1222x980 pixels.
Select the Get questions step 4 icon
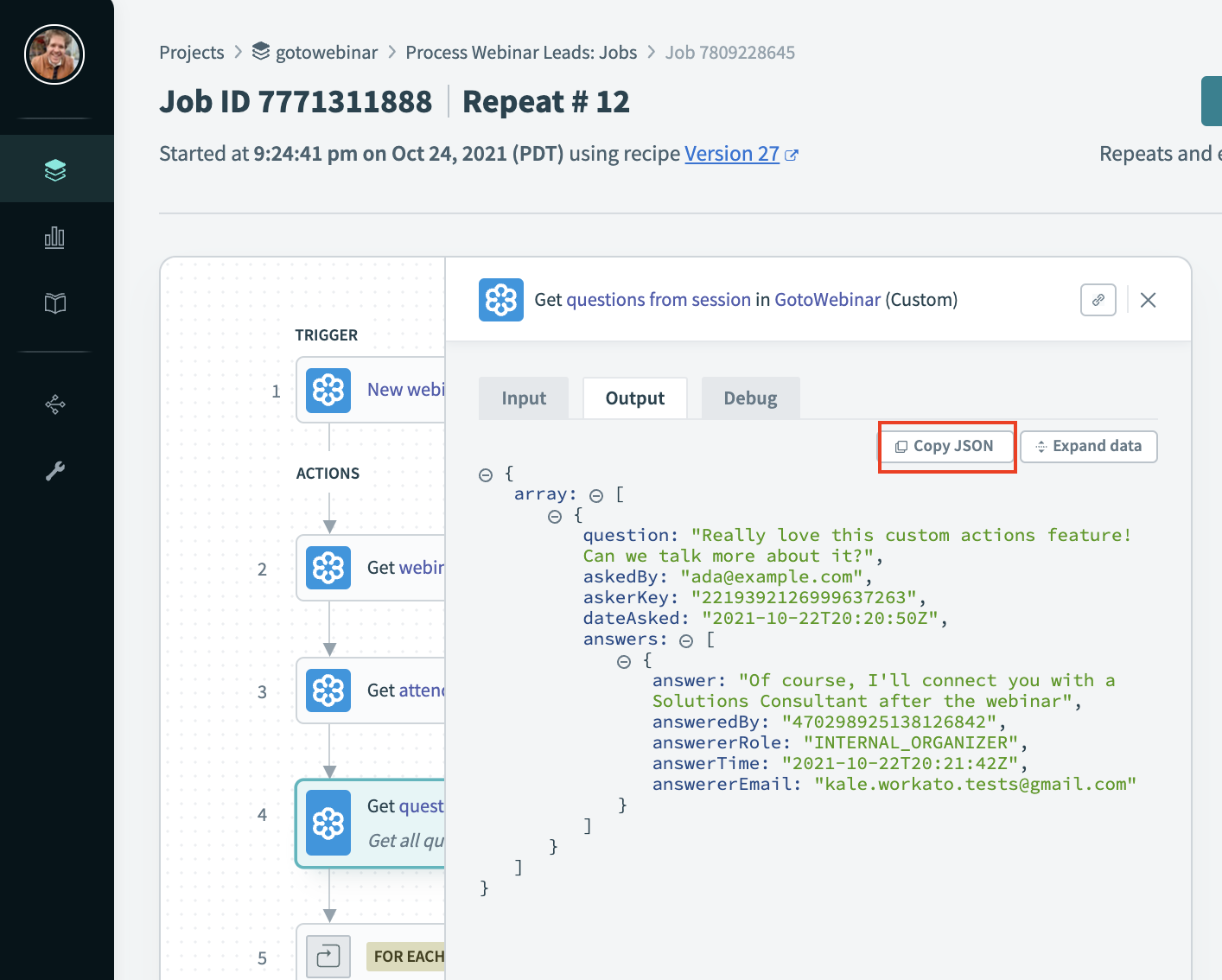[328, 823]
